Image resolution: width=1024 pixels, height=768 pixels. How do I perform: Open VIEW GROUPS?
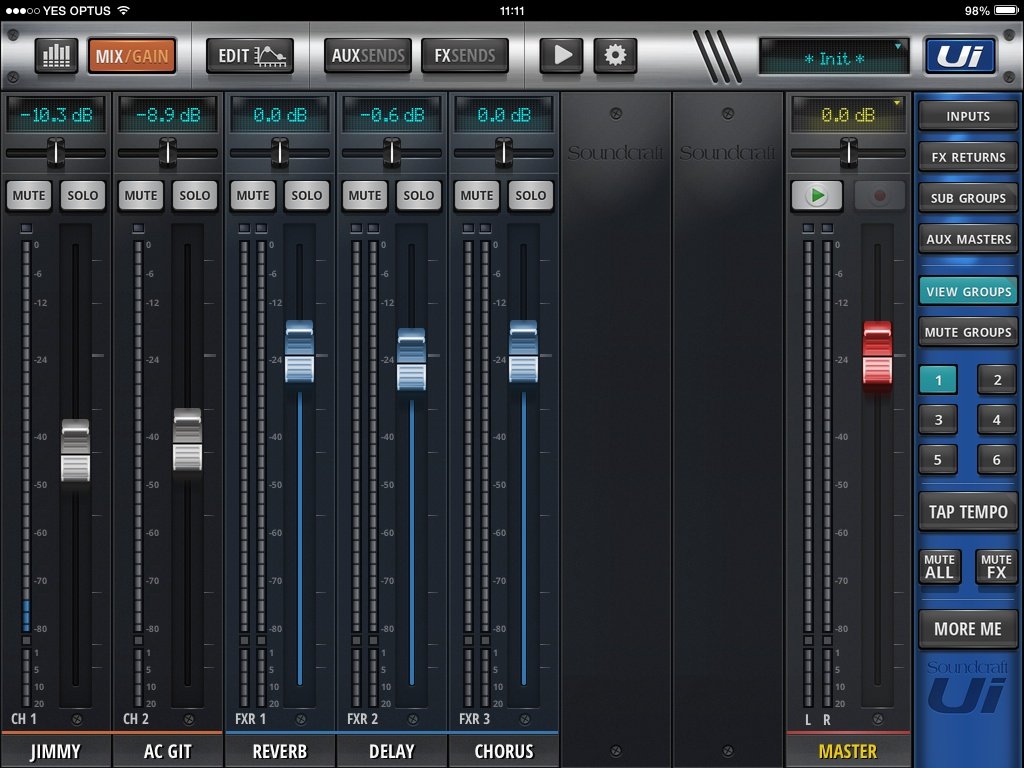coord(968,291)
